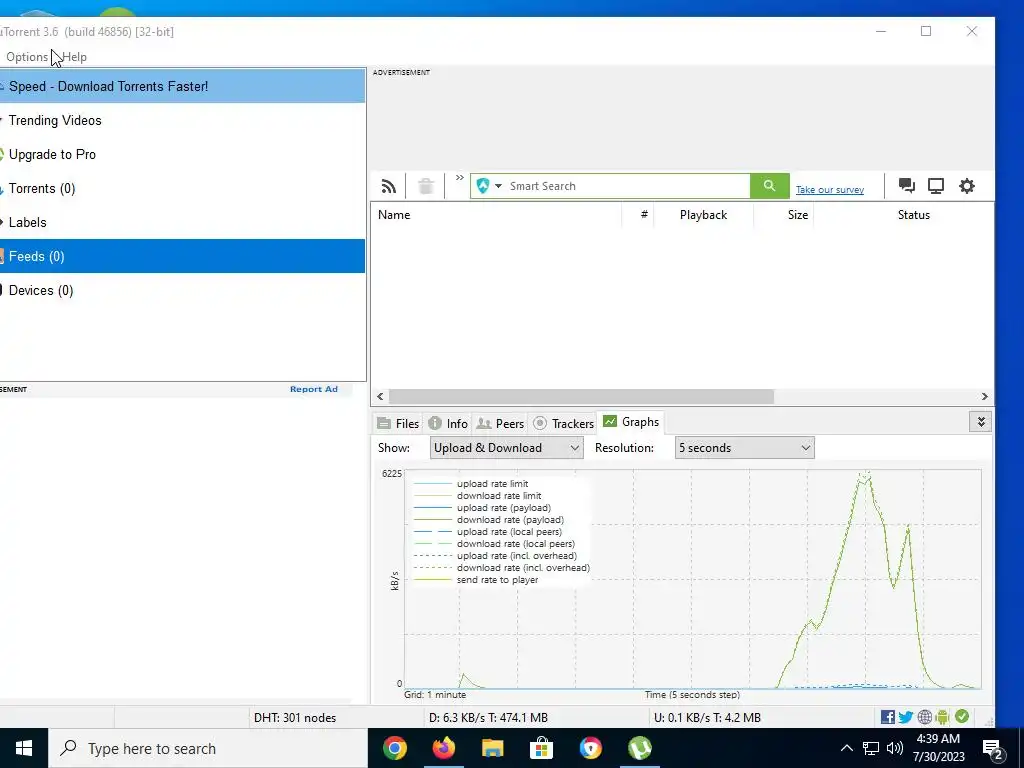Click the Android icon in status bar

point(942,717)
